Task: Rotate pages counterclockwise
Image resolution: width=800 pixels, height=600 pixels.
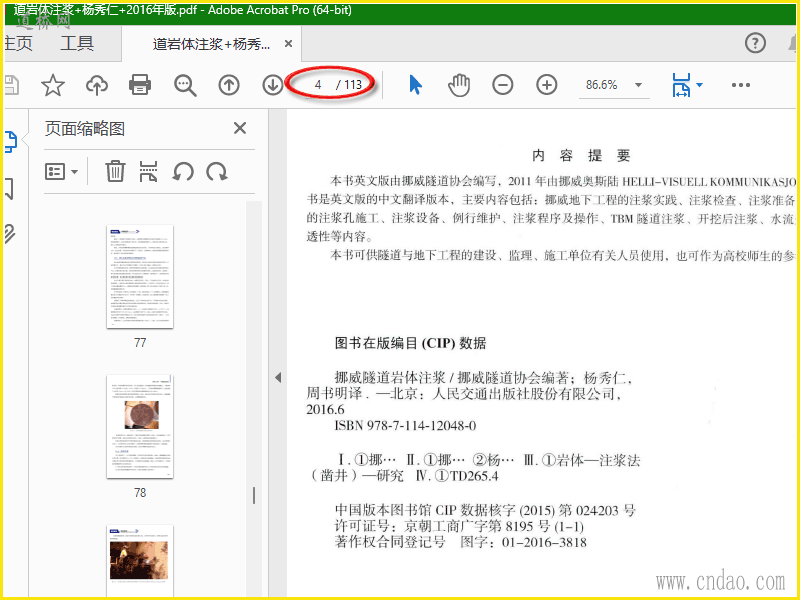Action: coord(183,171)
